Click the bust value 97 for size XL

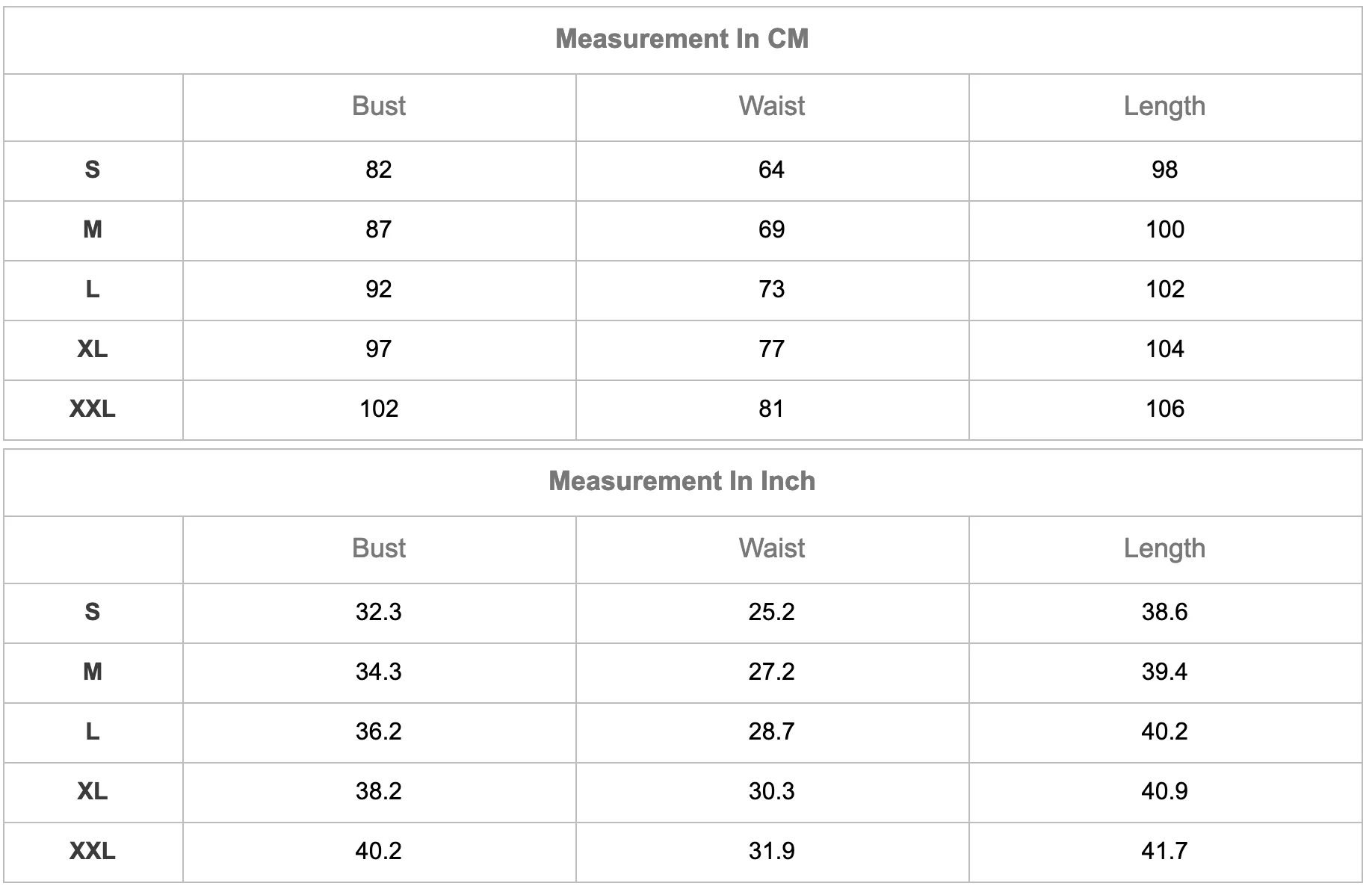pos(379,350)
